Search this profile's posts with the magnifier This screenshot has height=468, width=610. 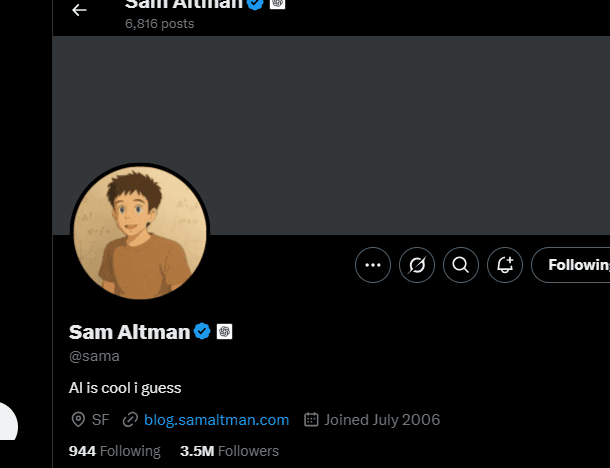[x=461, y=265]
